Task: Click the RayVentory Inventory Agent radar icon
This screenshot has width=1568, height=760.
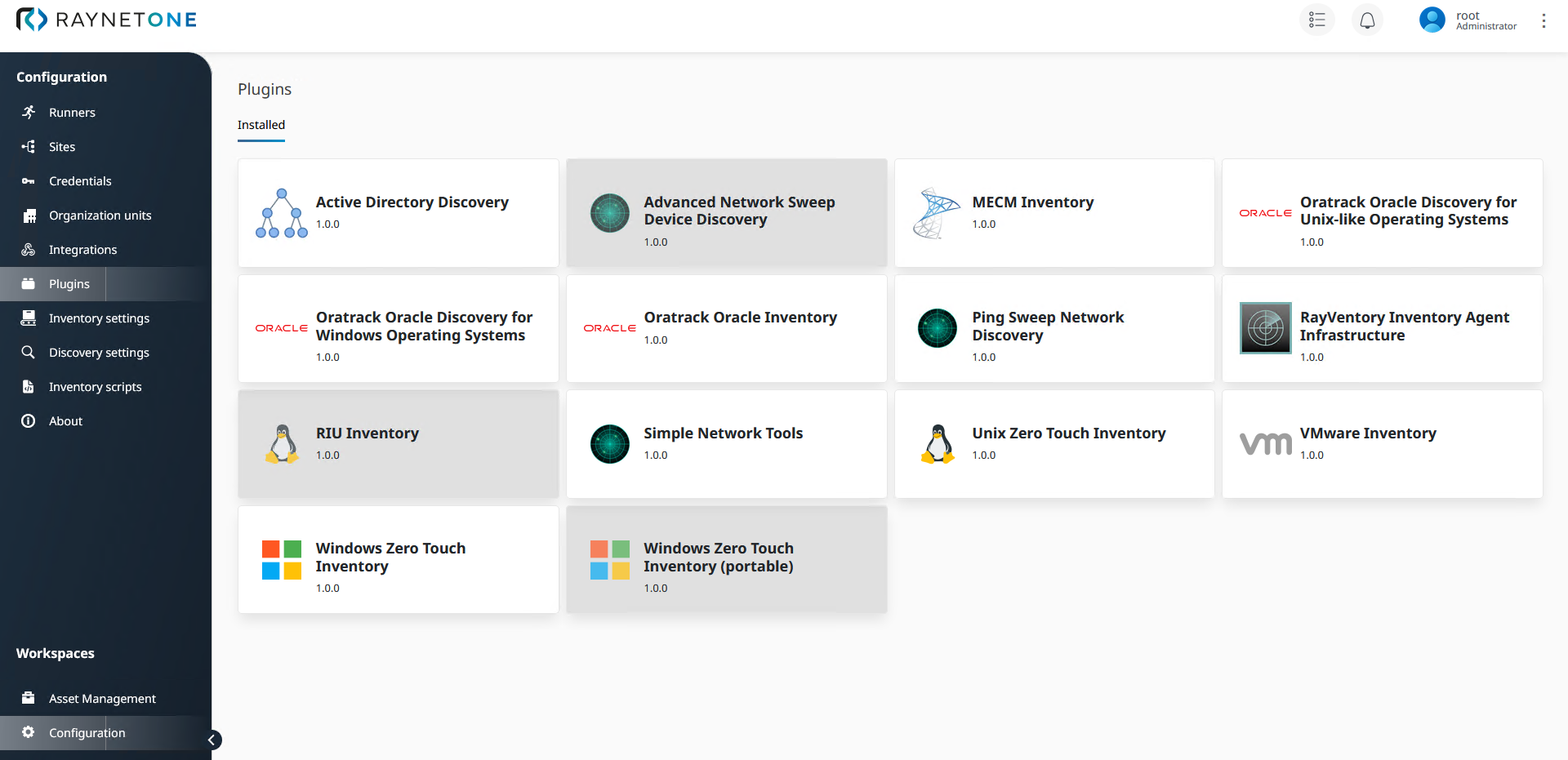Action: (1266, 328)
